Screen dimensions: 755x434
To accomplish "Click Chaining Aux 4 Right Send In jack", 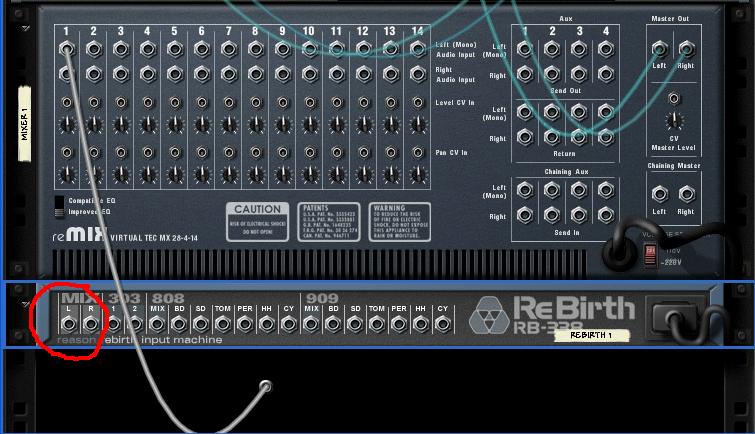I will click(606, 215).
